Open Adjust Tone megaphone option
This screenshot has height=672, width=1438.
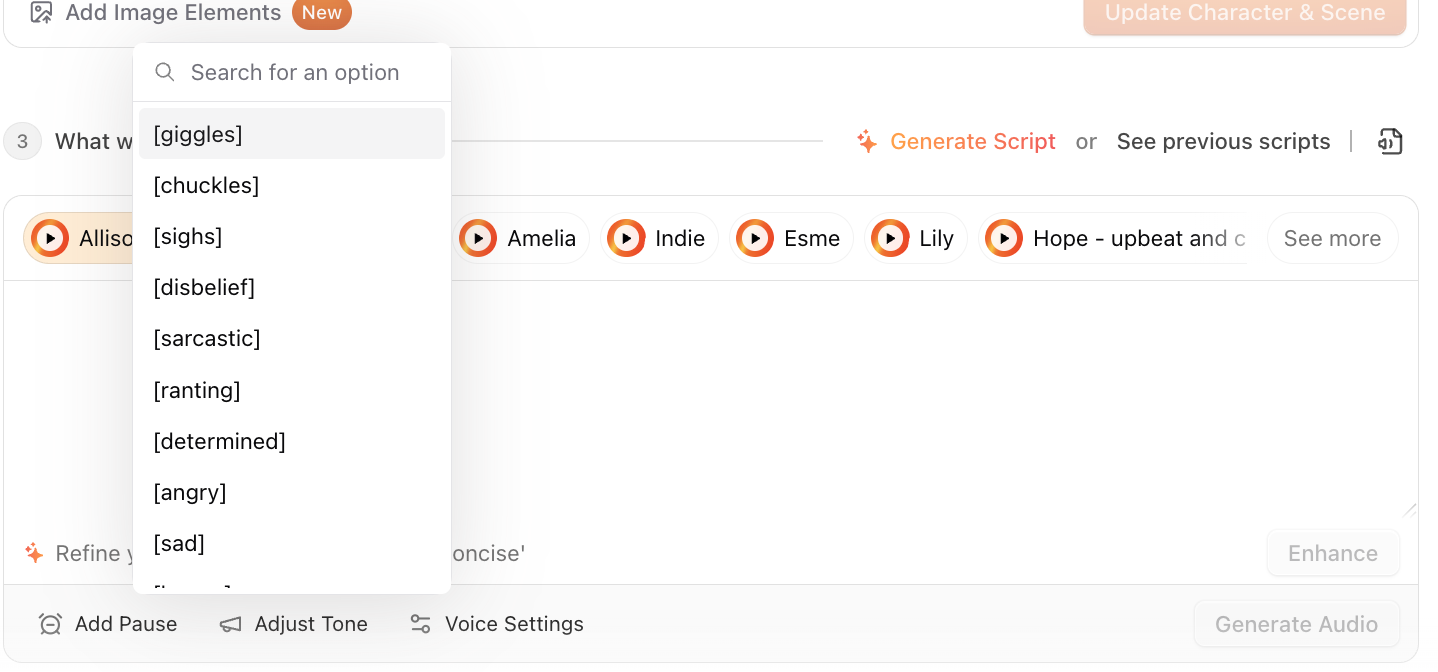point(231,624)
